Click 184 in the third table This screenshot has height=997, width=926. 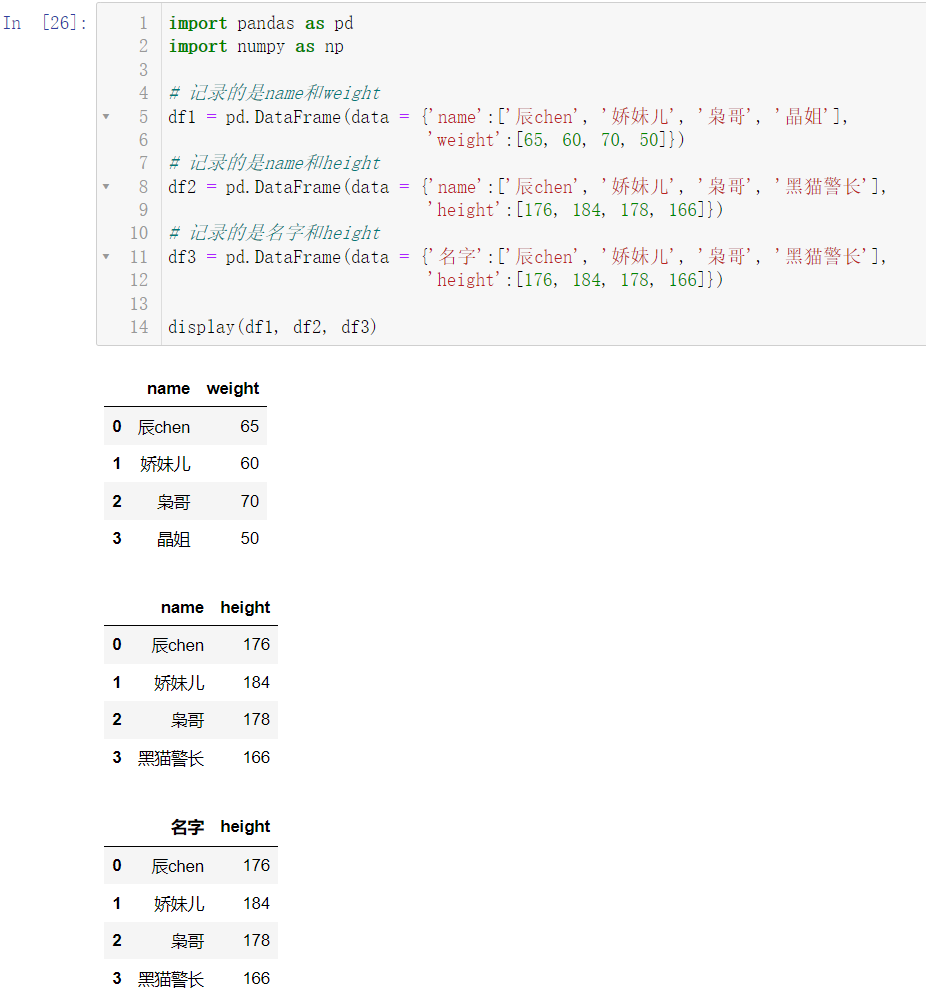point(256,903)
